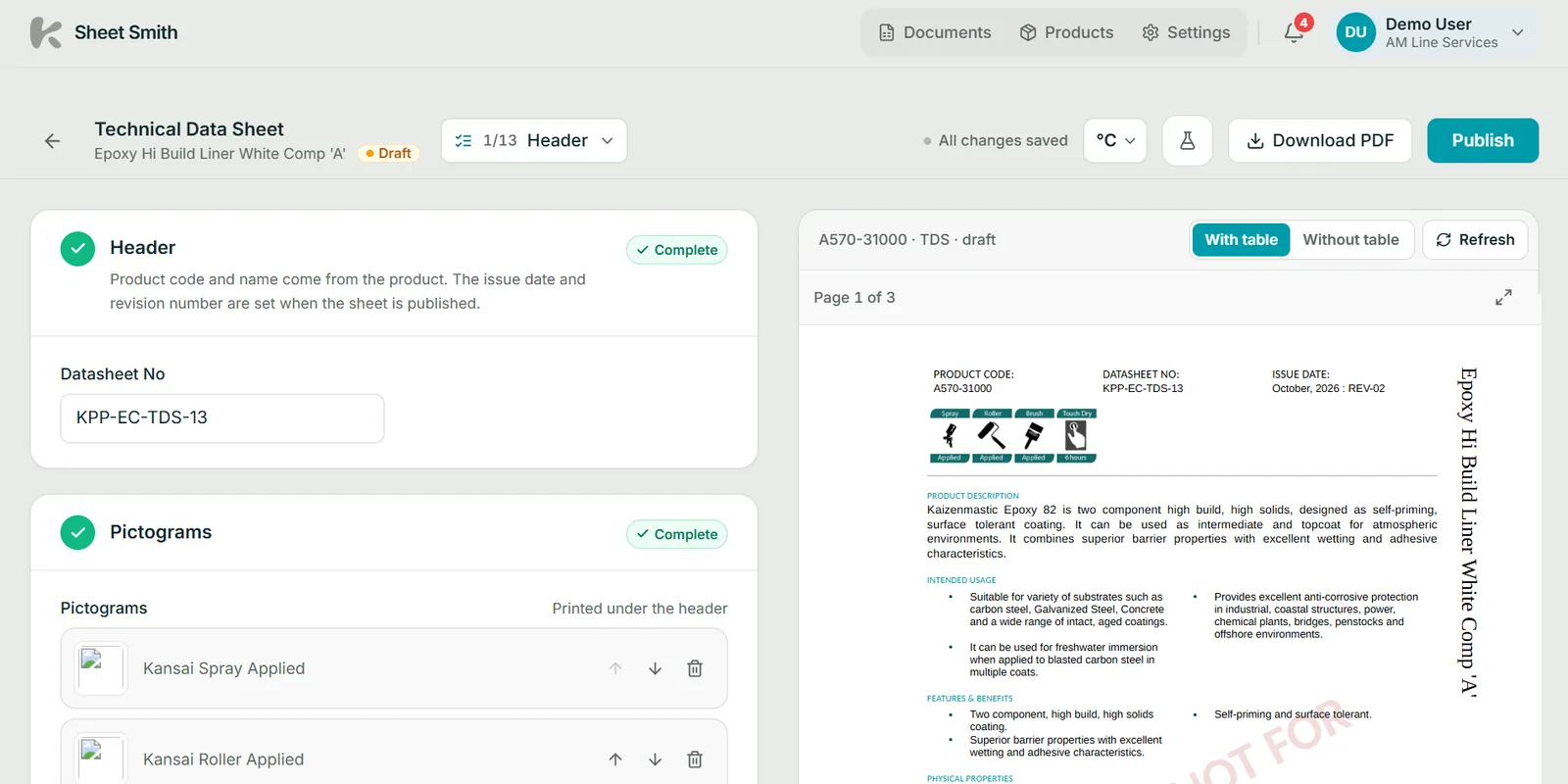Click the Page 1 of 3 label

coord(855,297)
